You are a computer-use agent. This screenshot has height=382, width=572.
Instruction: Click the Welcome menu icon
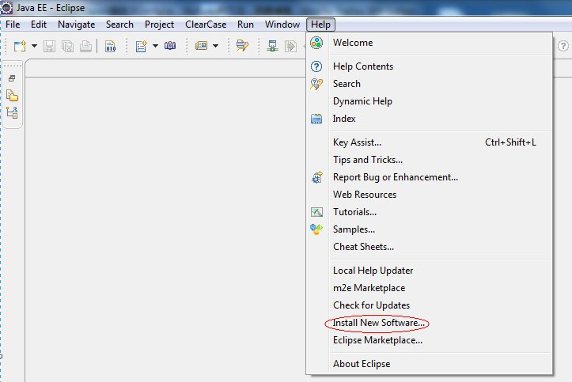click(x=316, y=43)
